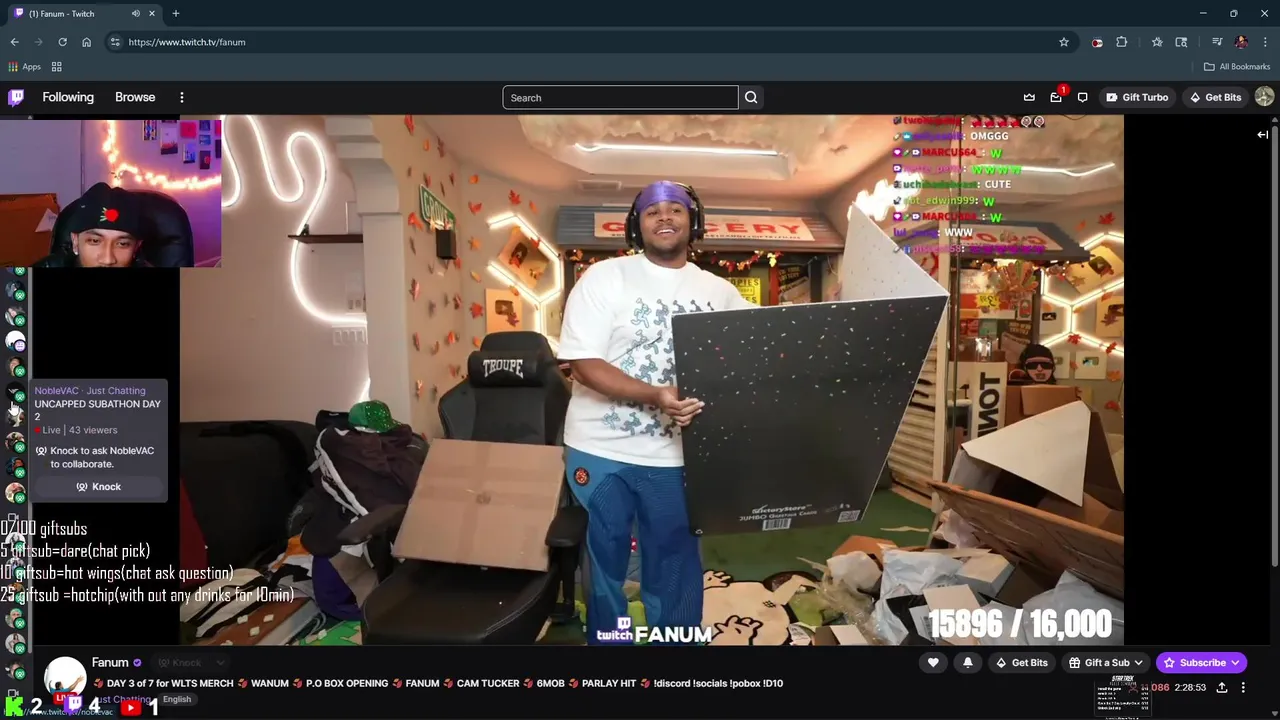1280x720 pixels.
Task: Click Get Bits in top navigation
Action: point(1215,97)
